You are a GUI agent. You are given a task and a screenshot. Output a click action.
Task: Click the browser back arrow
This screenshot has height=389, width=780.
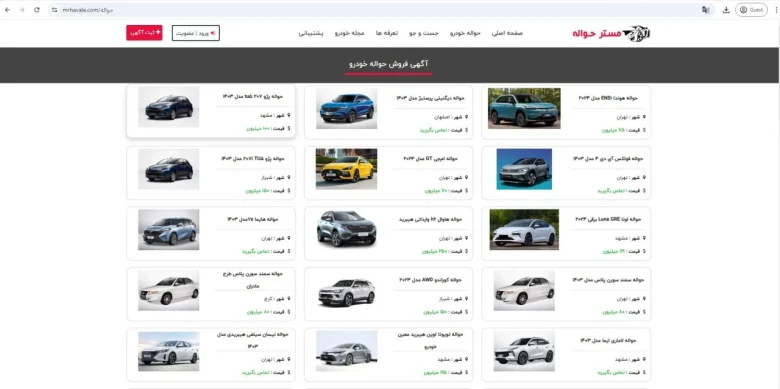(x=7, y=10)
